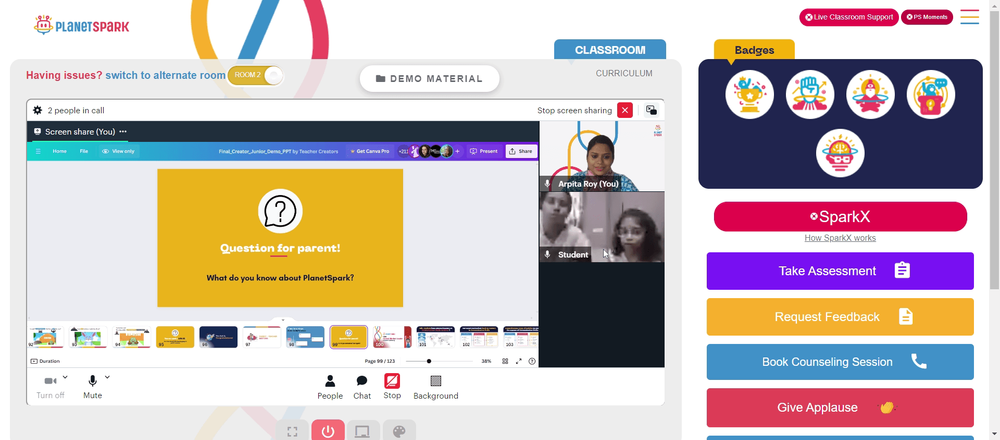Select the brain lightbulb badge
The image size is (1000, 440).
coord(840,153)
